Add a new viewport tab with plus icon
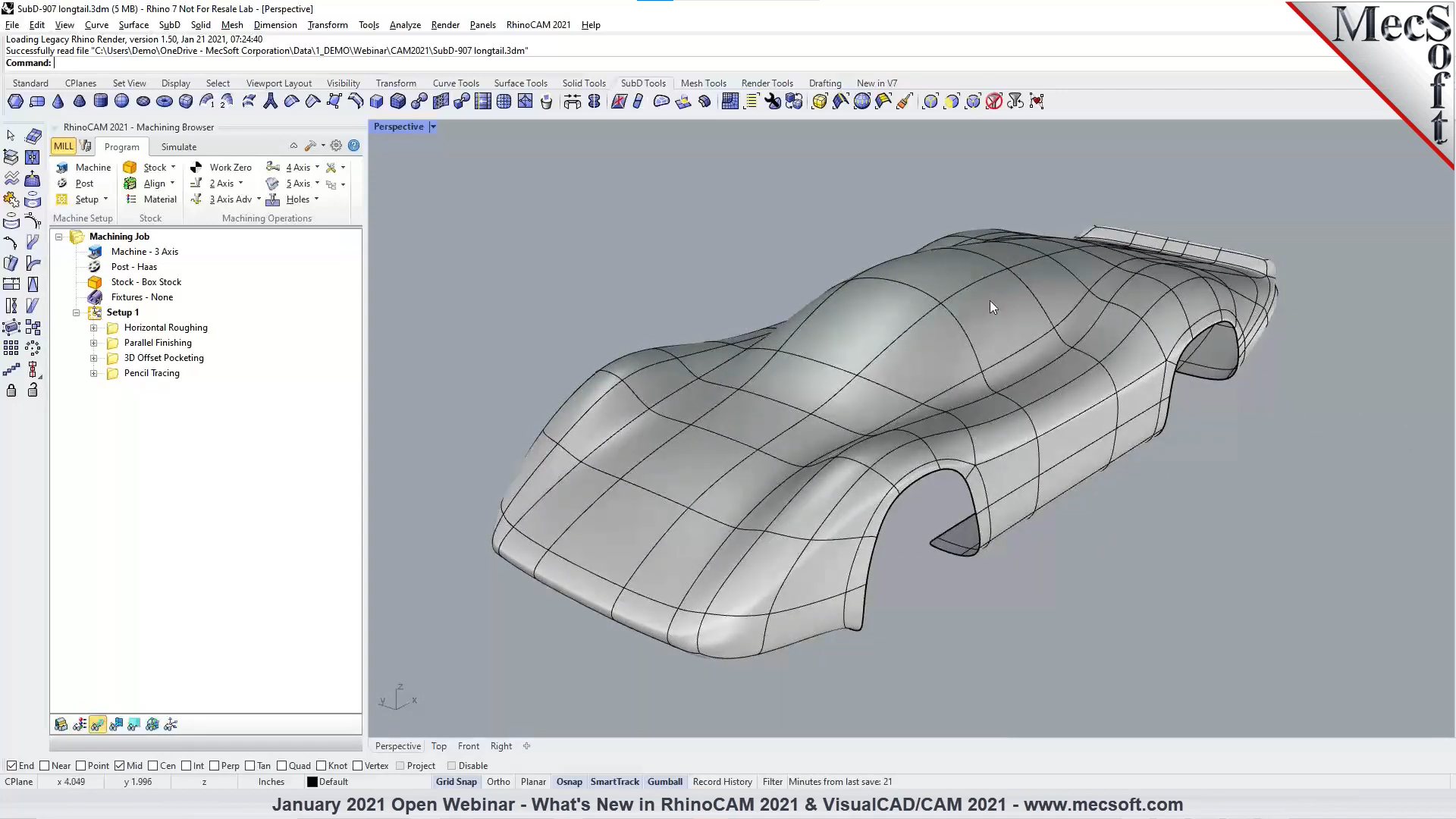Image resolution: width=1456 pixels, height=819 pixels. tap(527, 746)
